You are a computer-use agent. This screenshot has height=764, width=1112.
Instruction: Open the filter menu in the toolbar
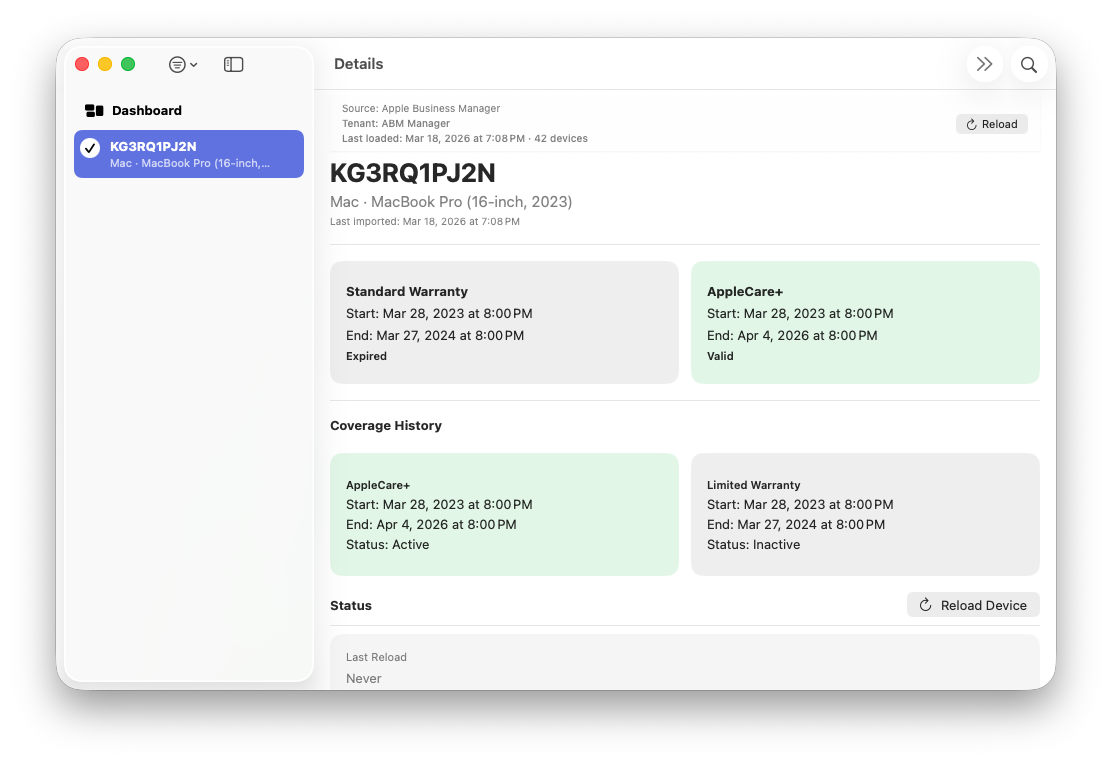[176, 64]
